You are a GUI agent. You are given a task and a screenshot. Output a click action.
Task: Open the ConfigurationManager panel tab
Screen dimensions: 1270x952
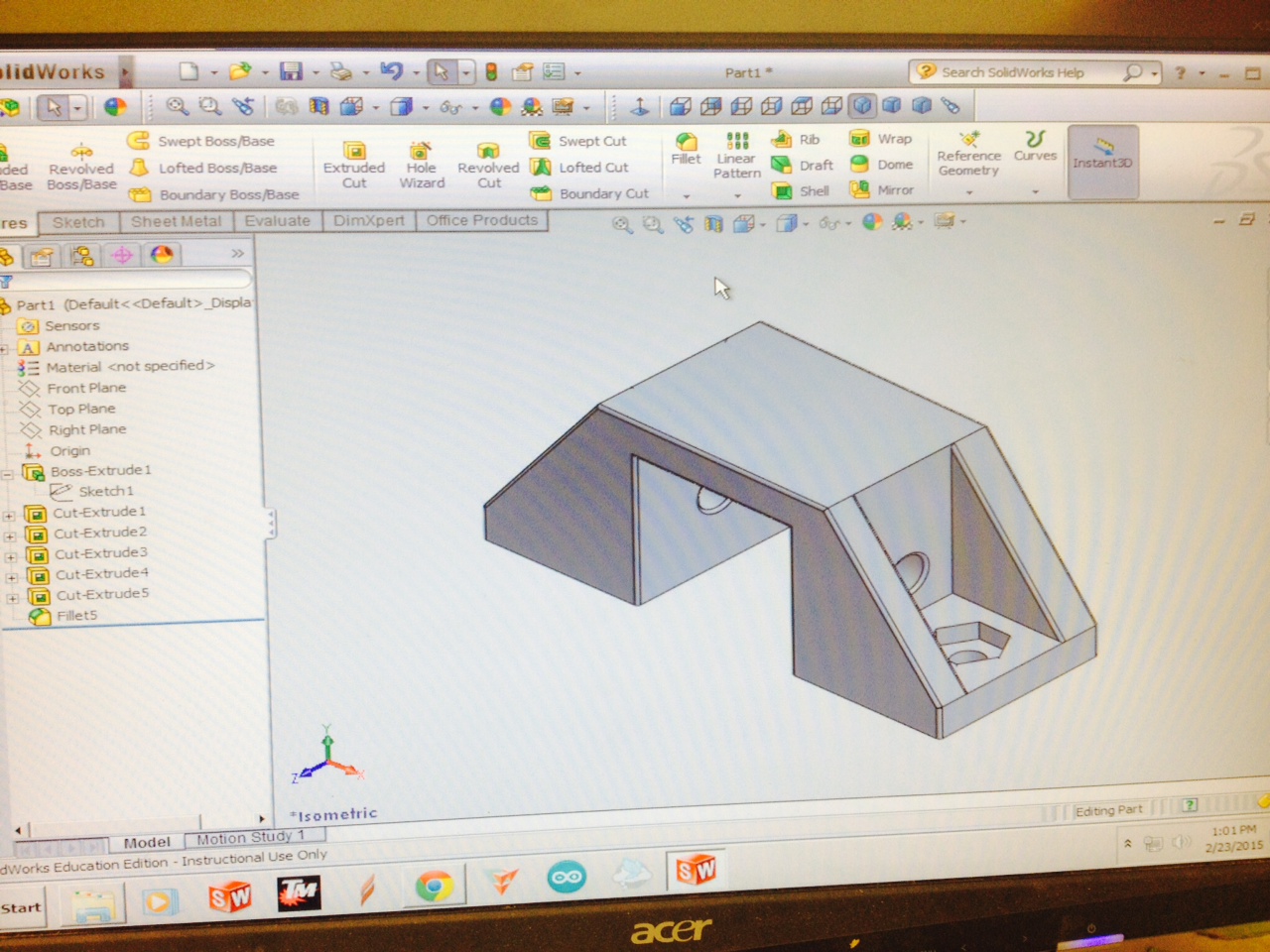(82, 257)
